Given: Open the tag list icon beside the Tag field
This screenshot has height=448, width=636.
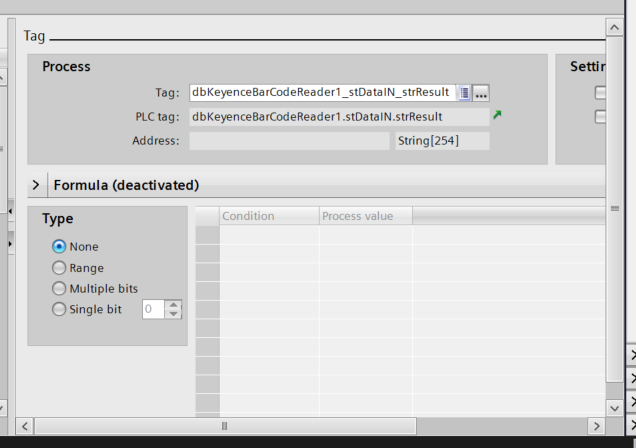Looking at the screenshot, I should pyautogui.click(x=464, y=93).
